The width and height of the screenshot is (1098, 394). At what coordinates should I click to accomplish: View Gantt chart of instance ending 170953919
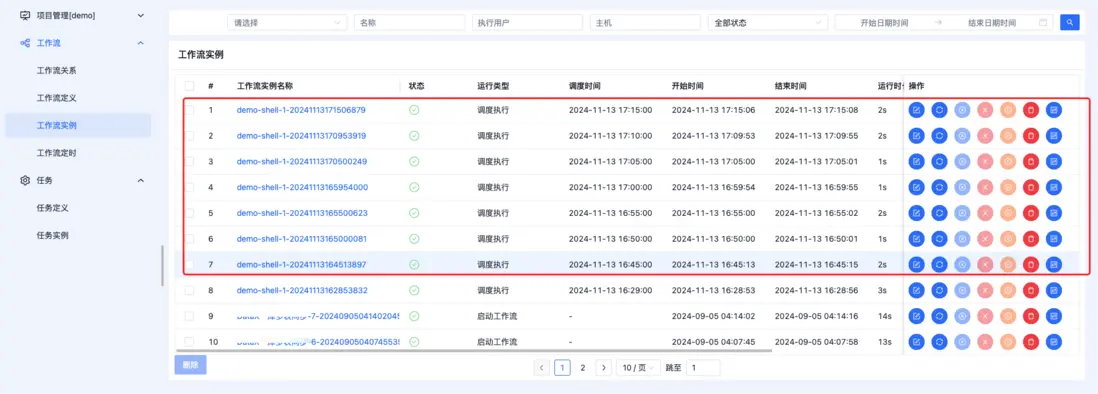[1054, 136]
